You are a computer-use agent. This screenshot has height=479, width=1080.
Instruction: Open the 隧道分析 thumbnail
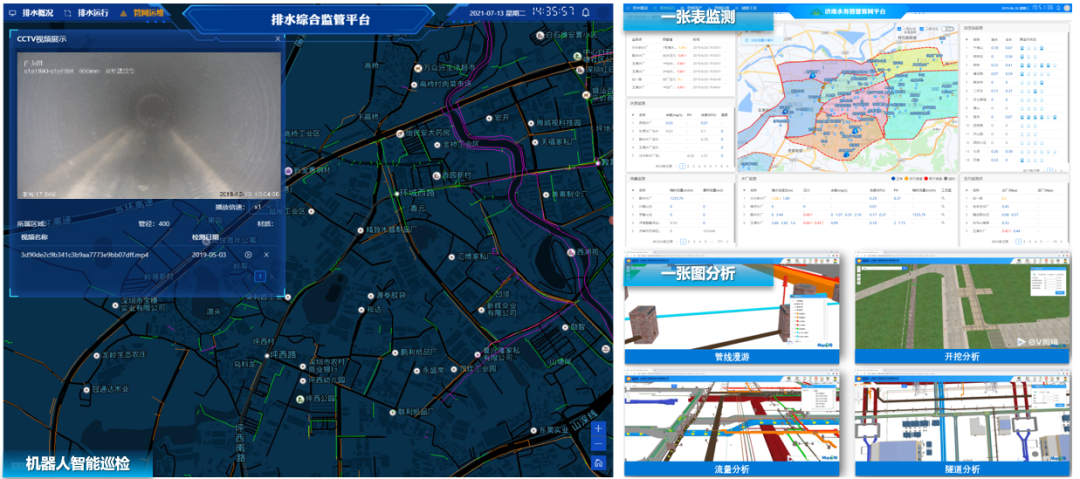962,424
